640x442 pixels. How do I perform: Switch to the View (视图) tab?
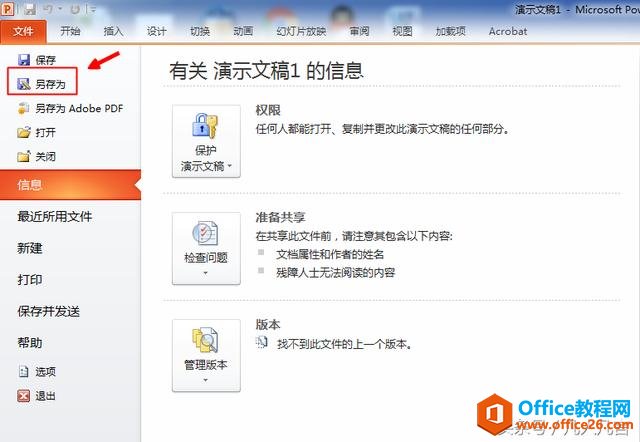402,31
